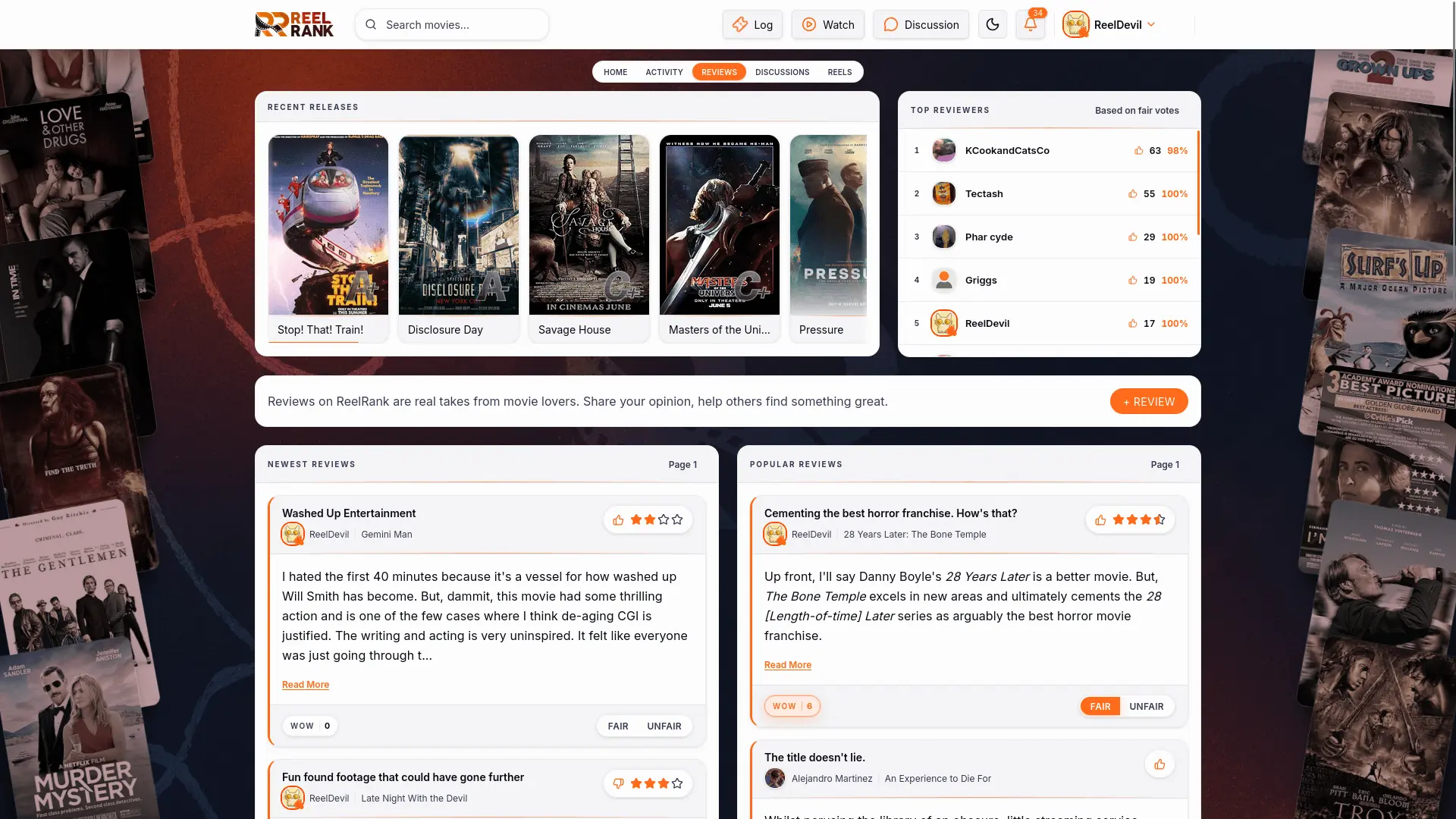
Task: Open Tectash avatar in Top Reviewers
Action: click(944, 193)
